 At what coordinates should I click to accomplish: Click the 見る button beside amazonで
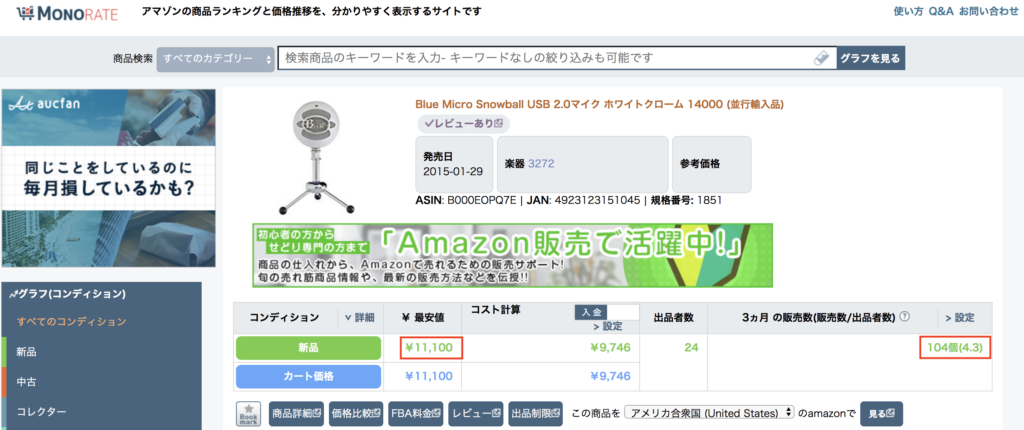(881, 414)
